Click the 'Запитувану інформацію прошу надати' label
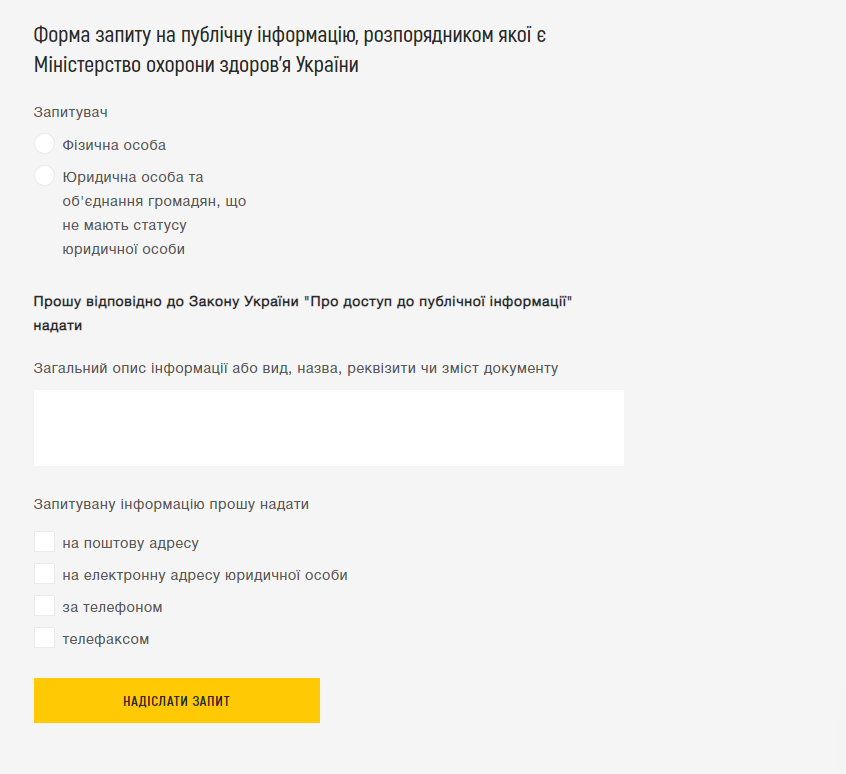The width and height of the screenshot is (846, 774). 171,504
